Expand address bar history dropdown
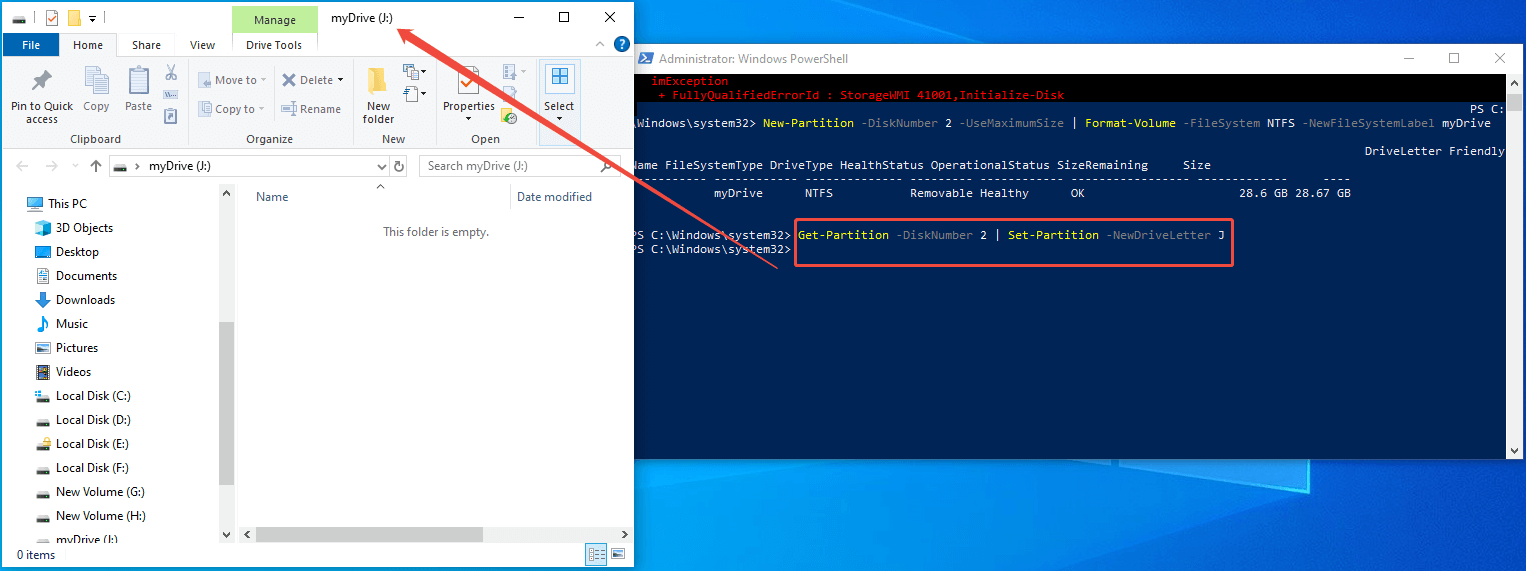This screenshot has height=571, width=1526. [x=381, y=166]
